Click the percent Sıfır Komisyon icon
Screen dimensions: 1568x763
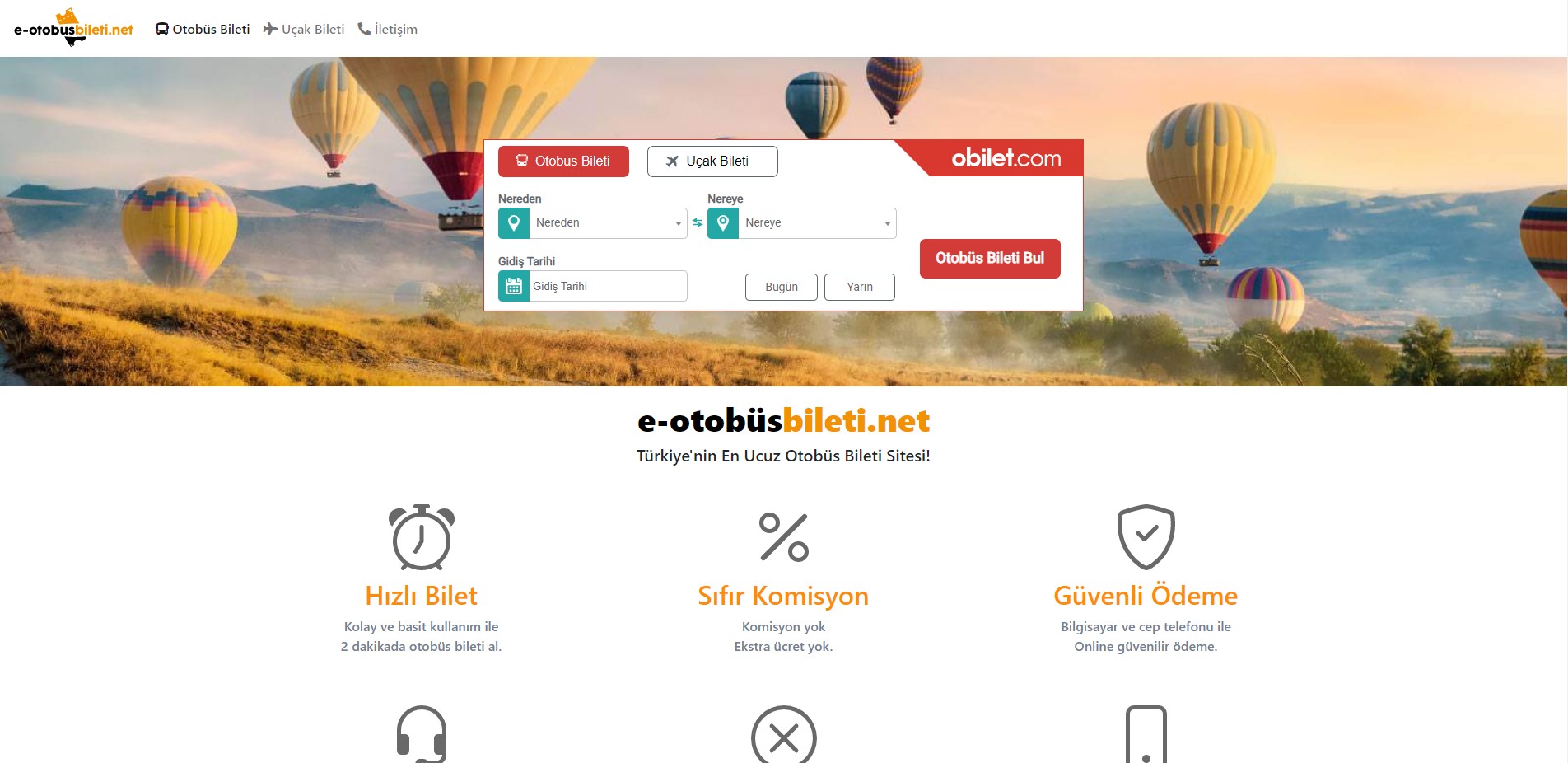pos(784,537)
